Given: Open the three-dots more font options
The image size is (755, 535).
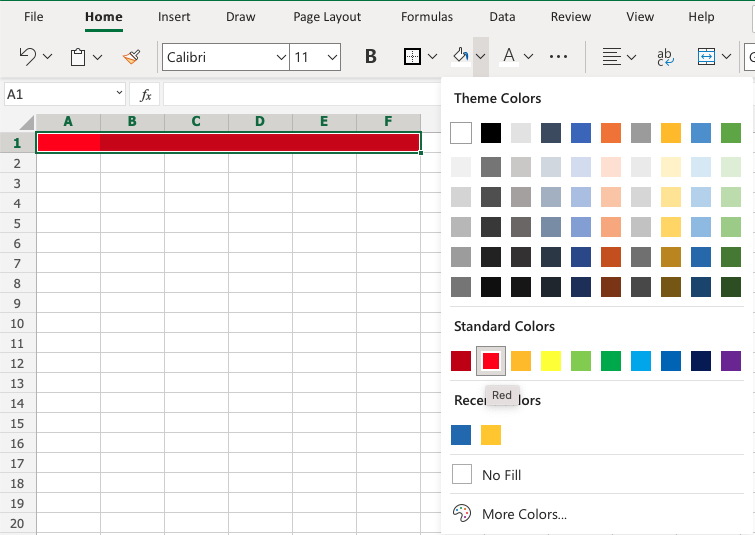Looking at the screenshot, I should tap(559, 57).
